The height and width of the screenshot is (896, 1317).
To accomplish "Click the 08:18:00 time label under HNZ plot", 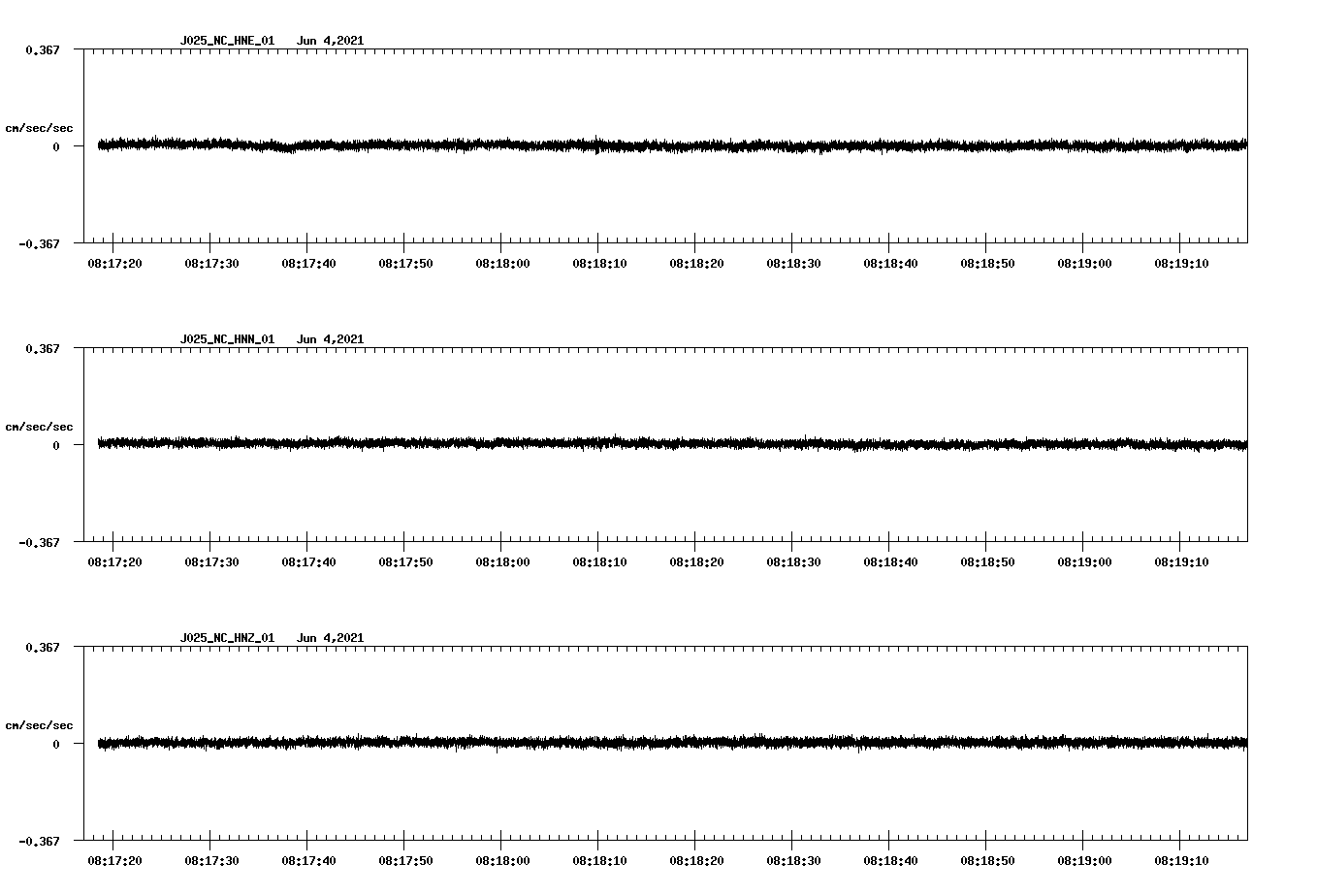I will tap(502, 861).
